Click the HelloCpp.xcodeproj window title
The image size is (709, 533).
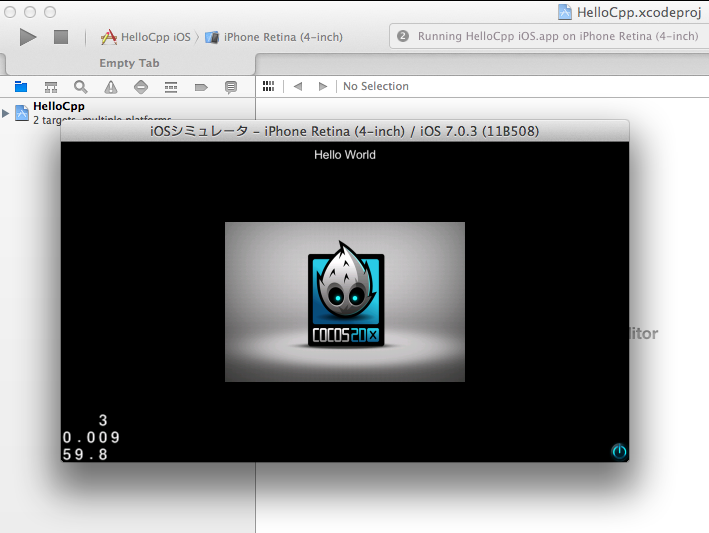(639, 12)
